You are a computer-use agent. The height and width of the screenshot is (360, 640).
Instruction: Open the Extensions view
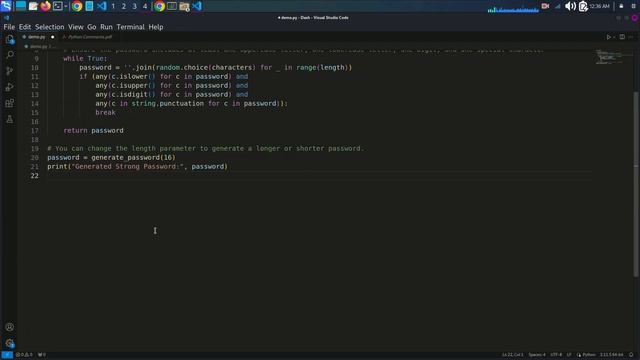[9, 103]
